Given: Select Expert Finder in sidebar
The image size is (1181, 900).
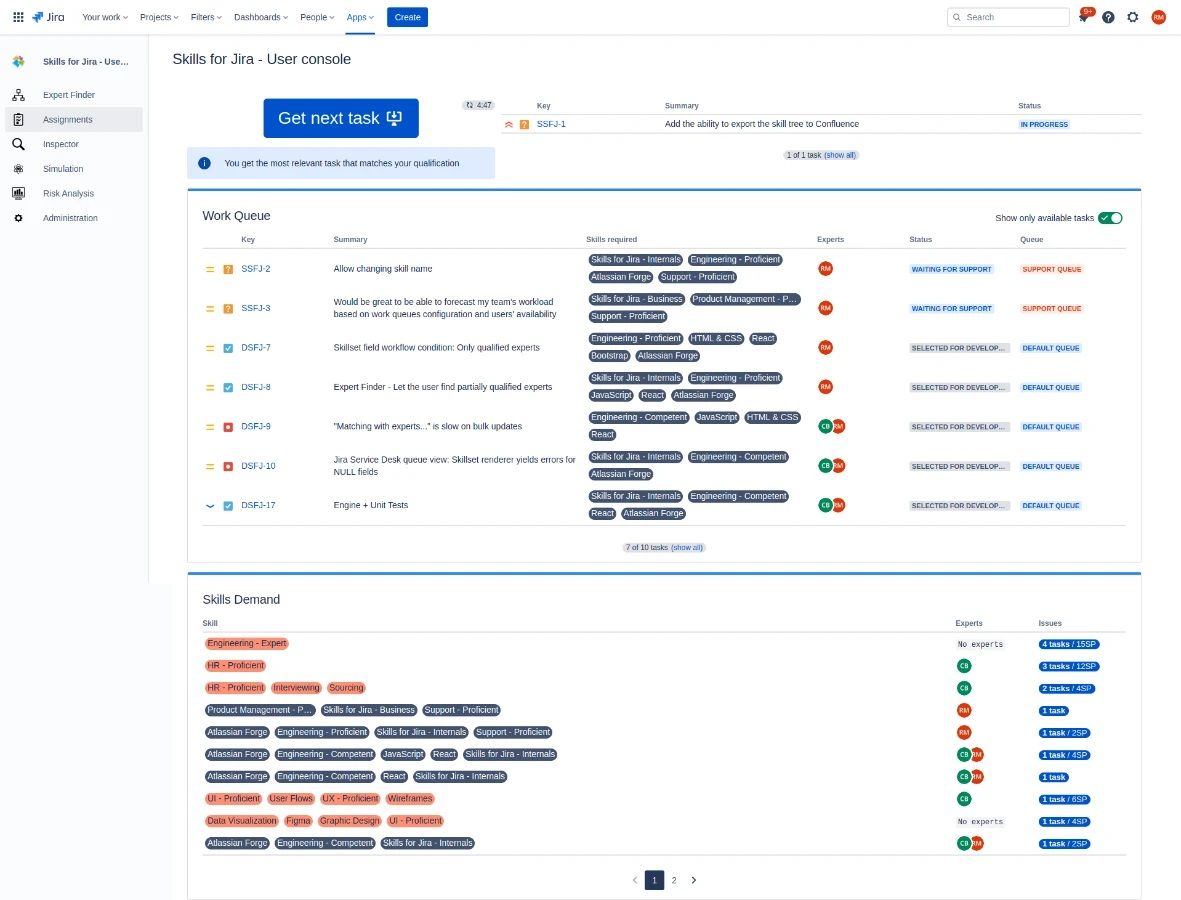Looking at the screenshot, I should point(74,95).
